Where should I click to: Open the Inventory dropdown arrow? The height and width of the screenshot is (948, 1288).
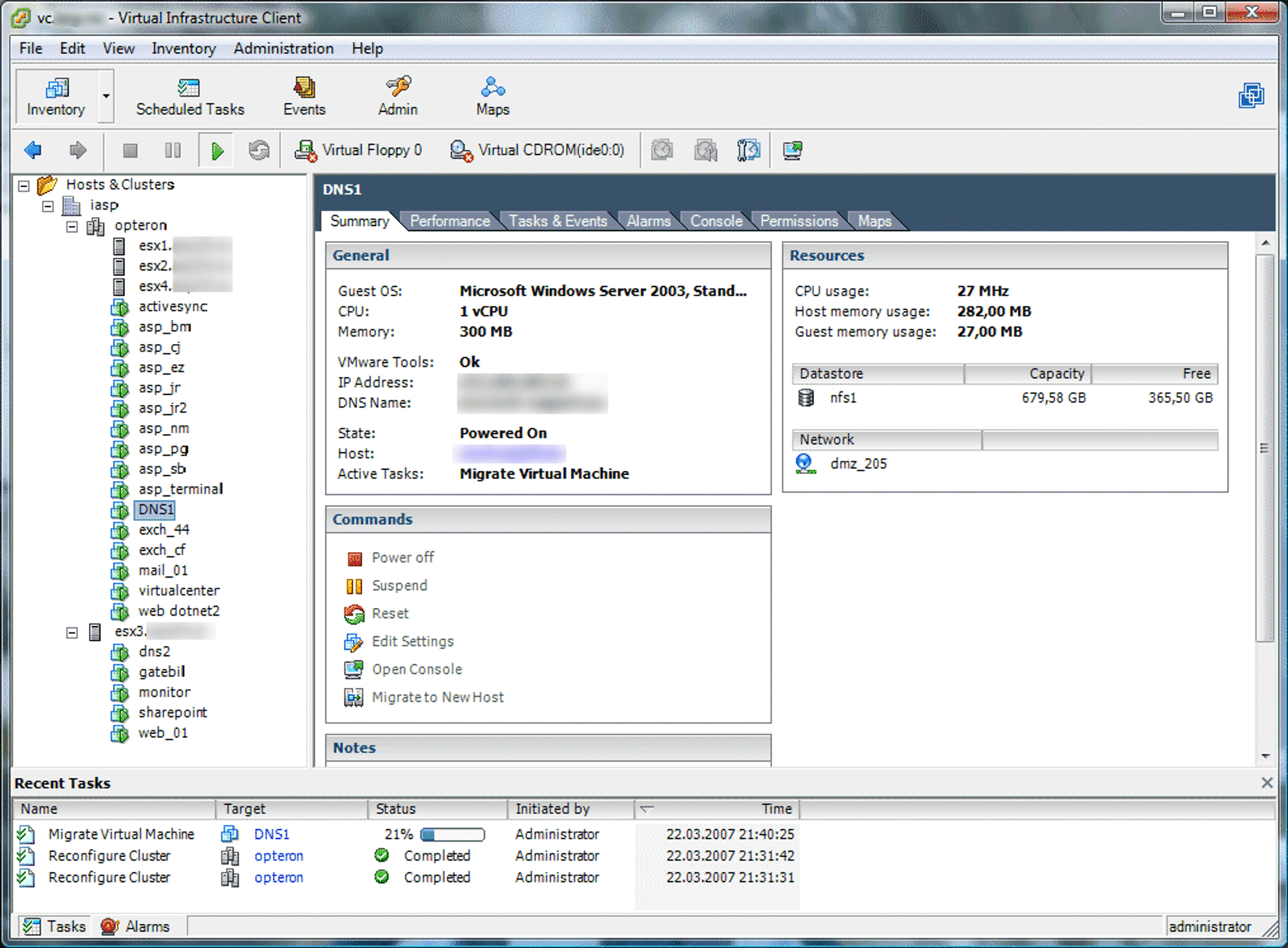[x=106, y=97]
